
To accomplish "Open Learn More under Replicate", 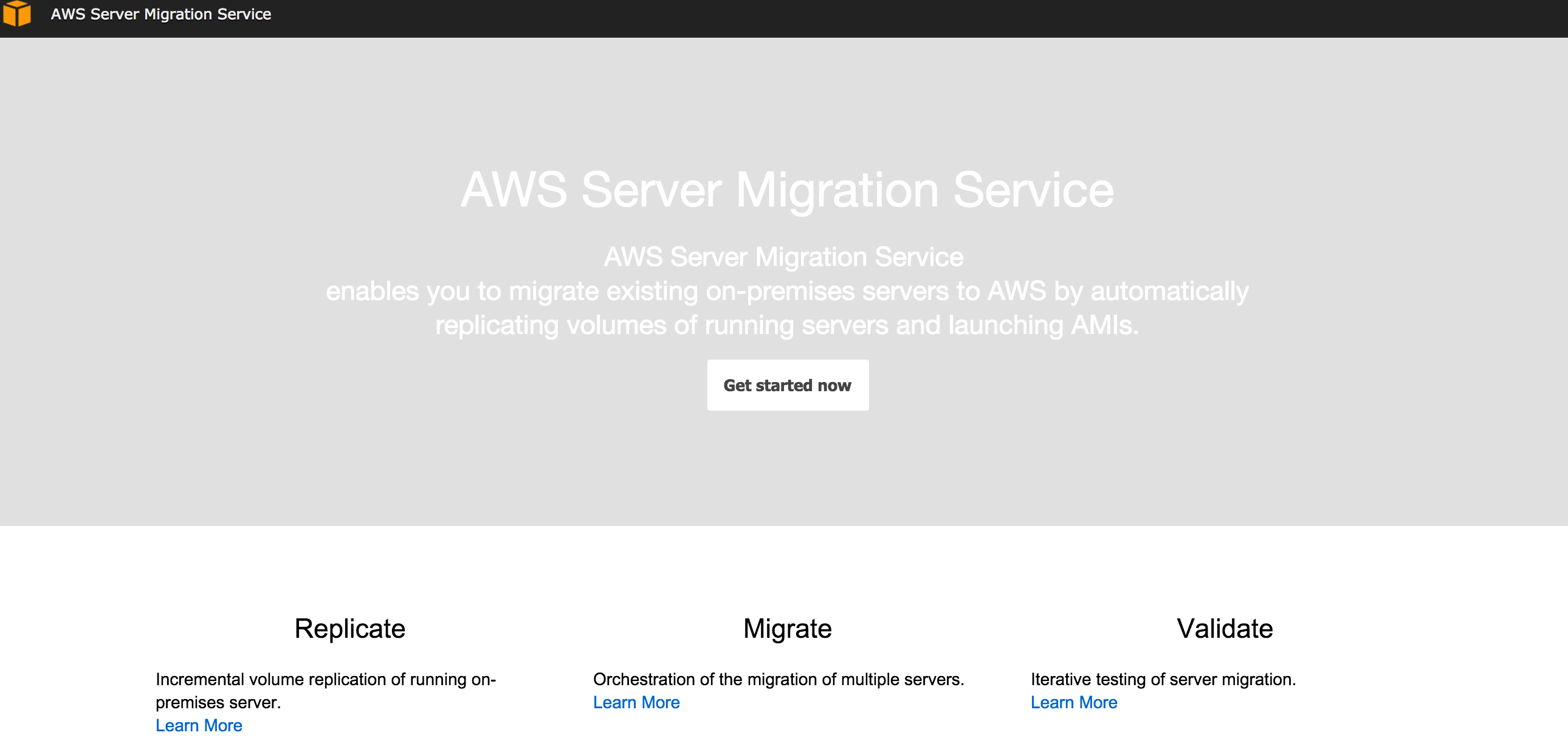I will pos(199,725).
